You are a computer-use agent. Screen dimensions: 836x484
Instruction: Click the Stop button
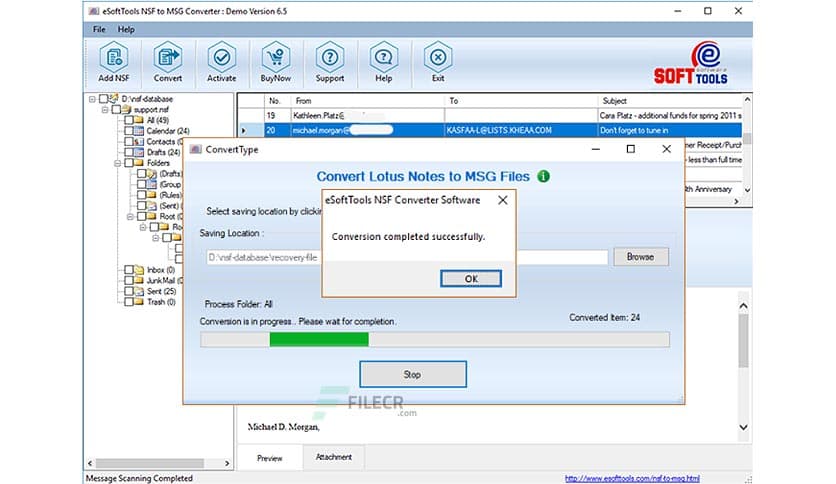point(413,374)
